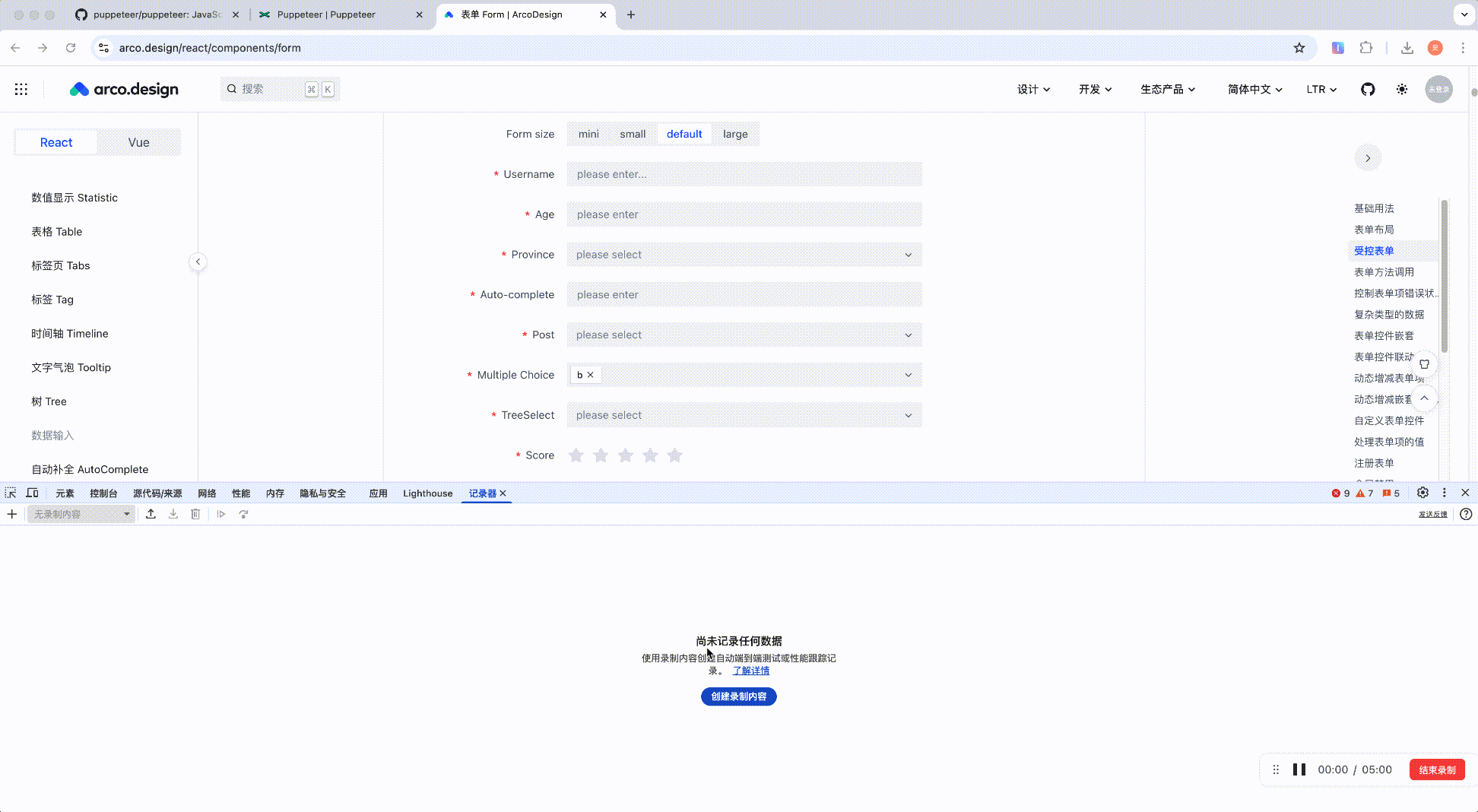Open the Multiple Choice dropdown
Screen dimensions: 1478x812
pos(744,375)
